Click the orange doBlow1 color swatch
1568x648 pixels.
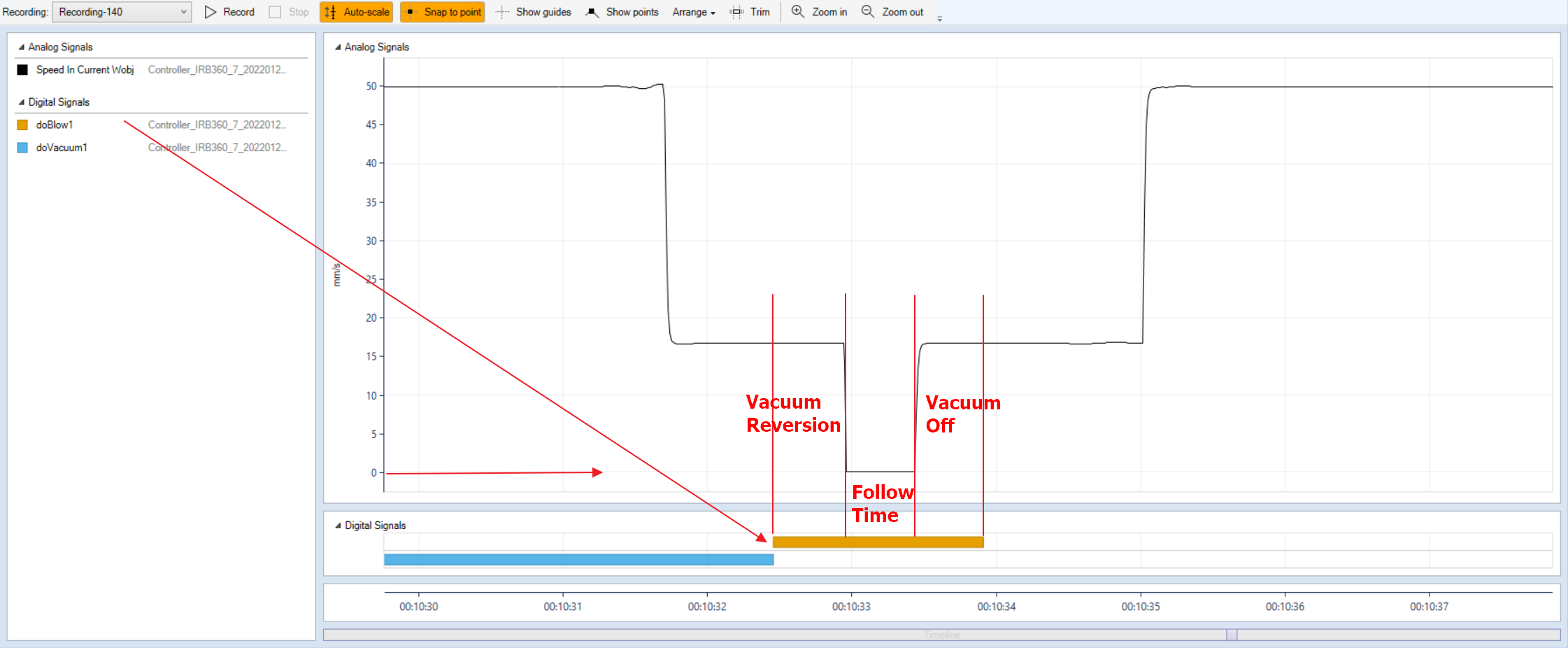coord(22,125)
